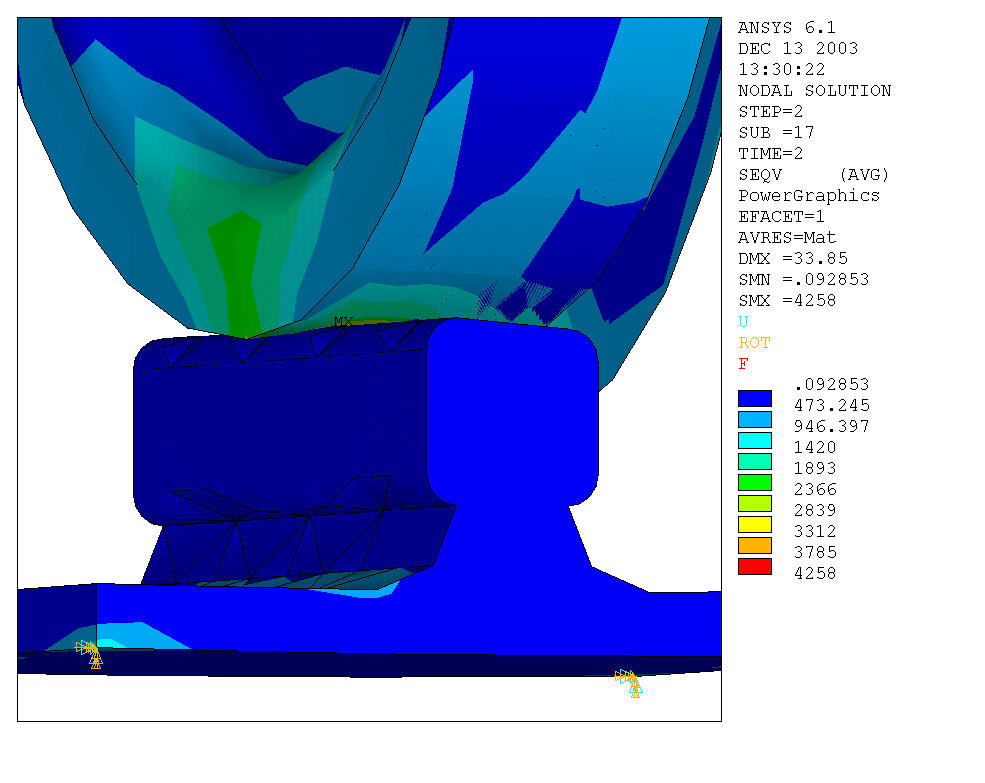Click the orange legend swatch
This screenshot has width=985, height=783.
[x=754, y=545]
